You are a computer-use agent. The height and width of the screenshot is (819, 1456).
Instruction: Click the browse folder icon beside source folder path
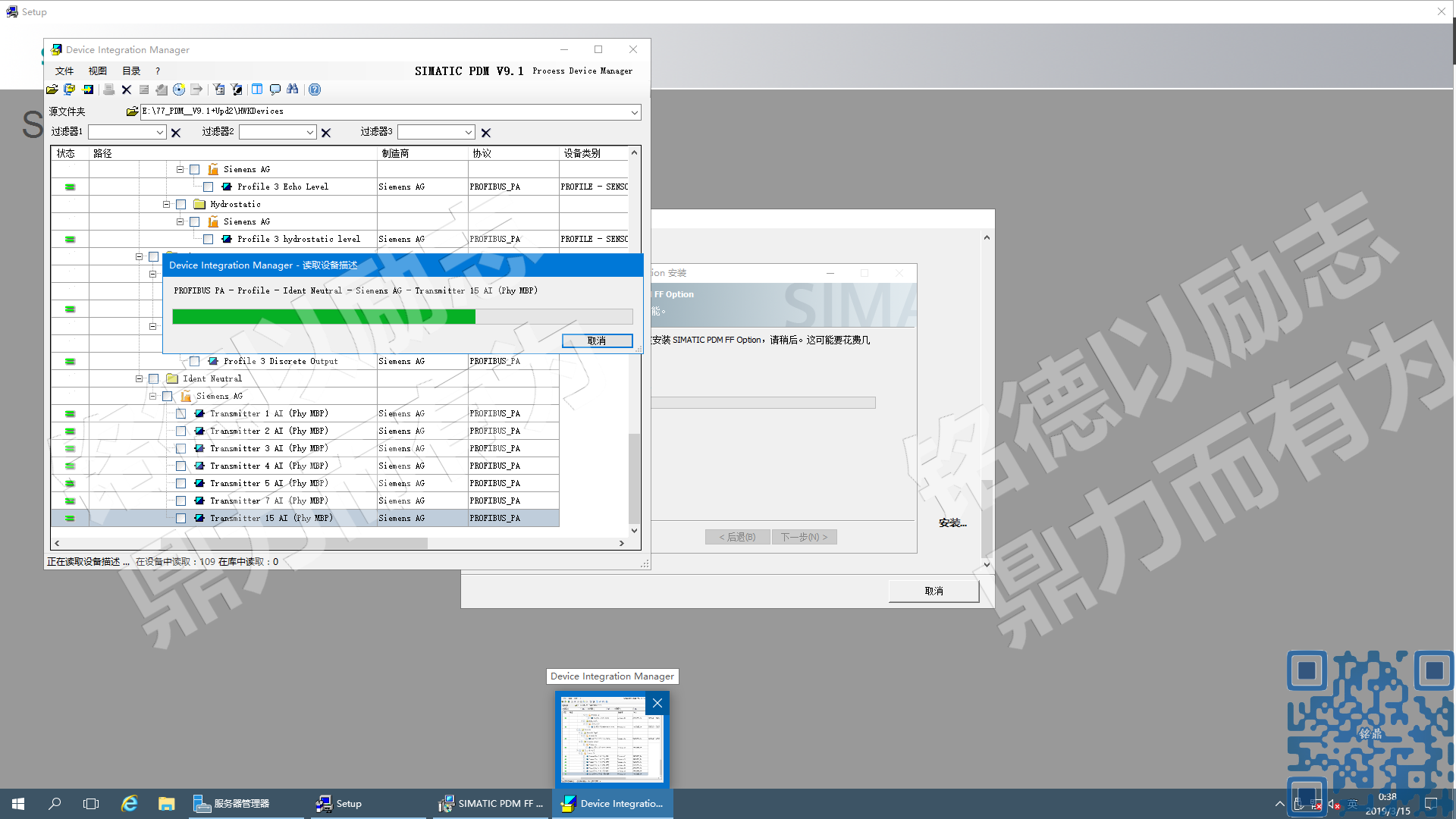pyautogui.click(x=132, y=111)
